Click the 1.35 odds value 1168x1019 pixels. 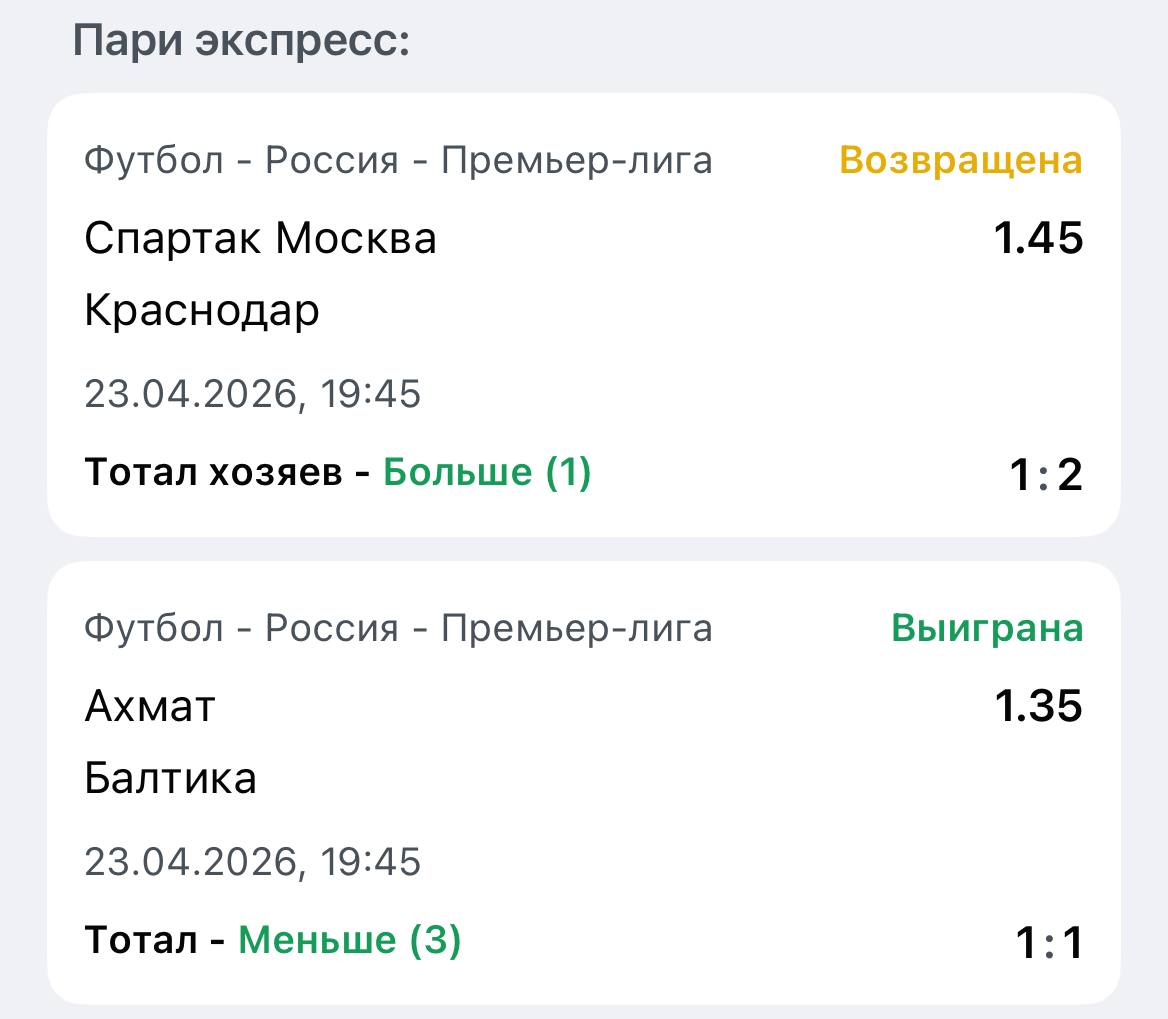(1038, 707)
